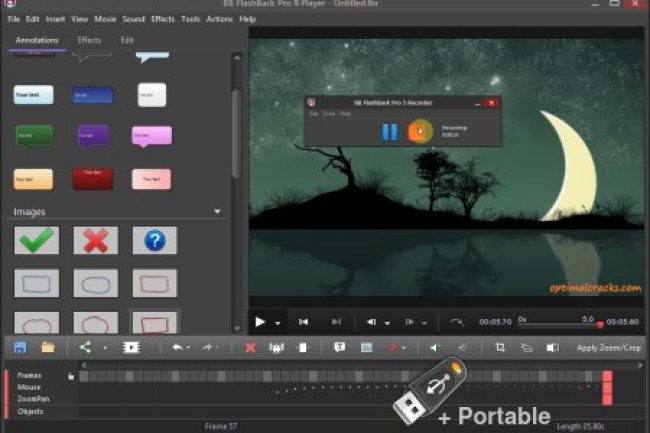This screenshot has height=433, width=650.
Task: Click the Undo arrow icon
Action: (x=177, y=347)
